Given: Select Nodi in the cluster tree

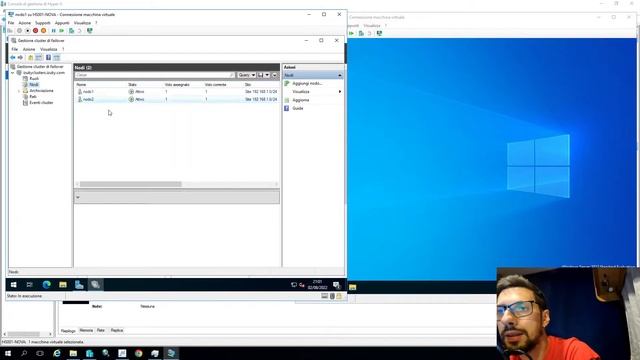Looking at the screenshot, I should click(x=34, y=84).
